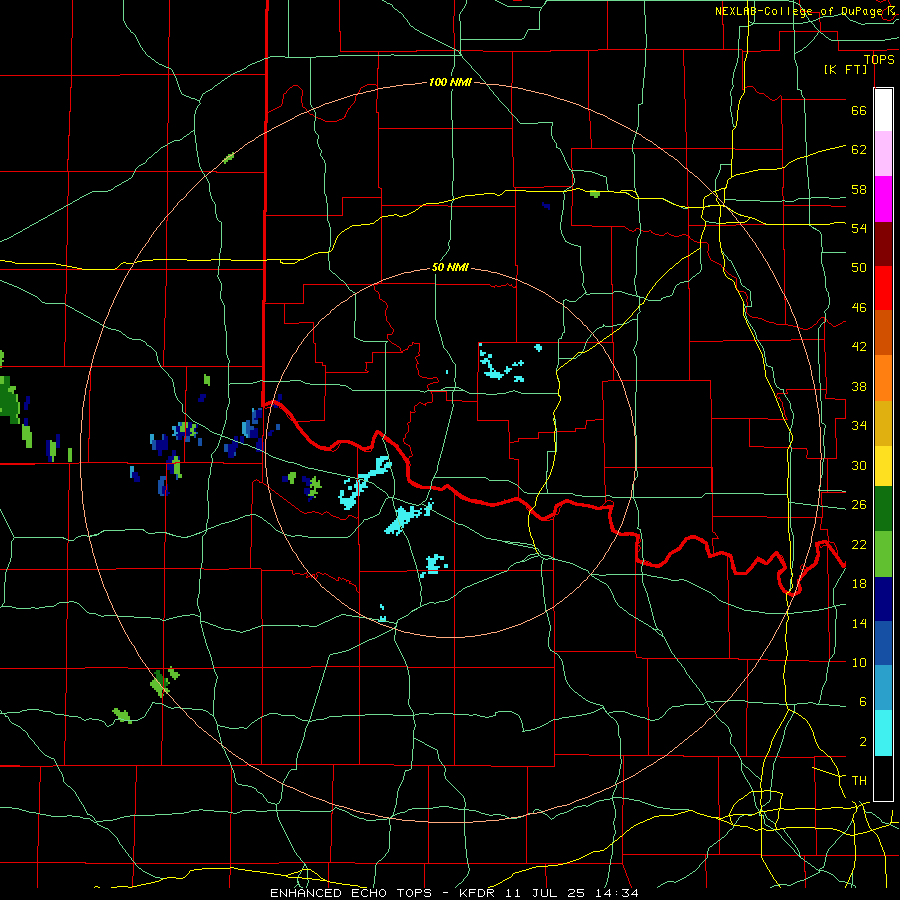The width and height of the screenshot is (900, 900).
Task: Click the "14:34" timestamp in caption
Action: [x=616, y=893]
